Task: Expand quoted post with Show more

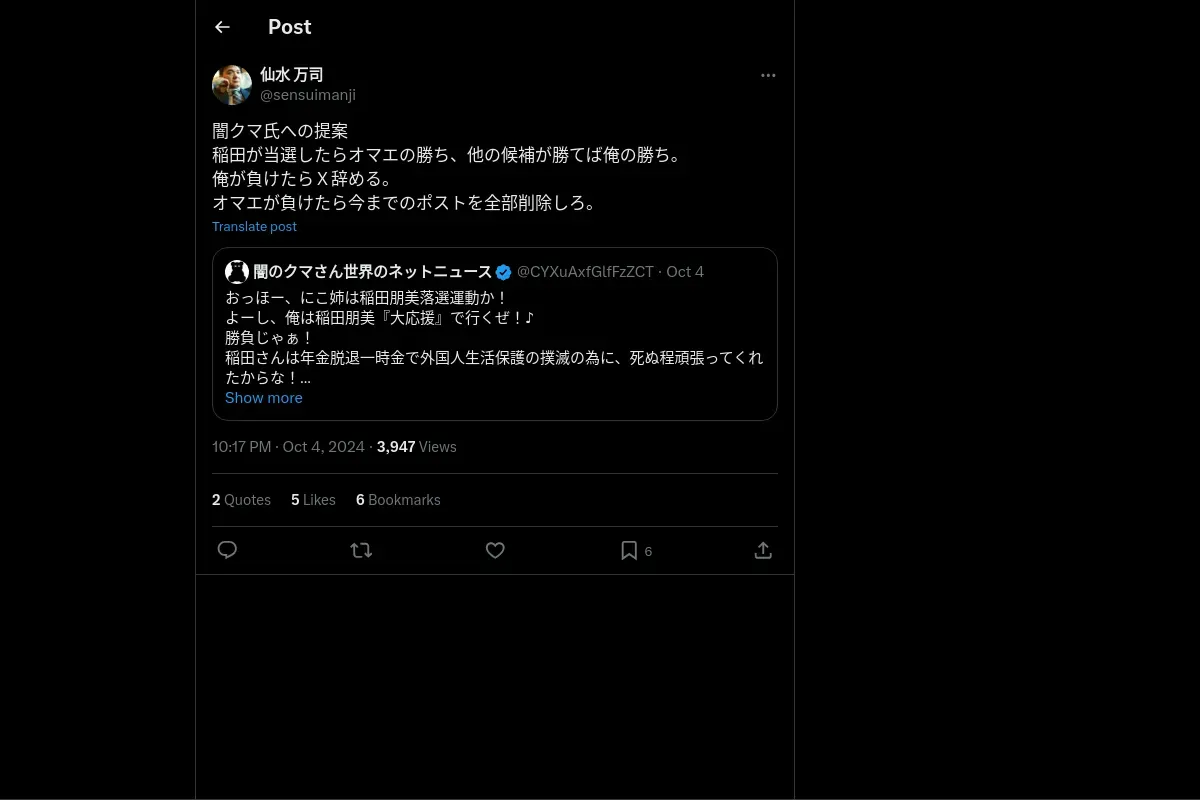Action: tap(263, 397)
